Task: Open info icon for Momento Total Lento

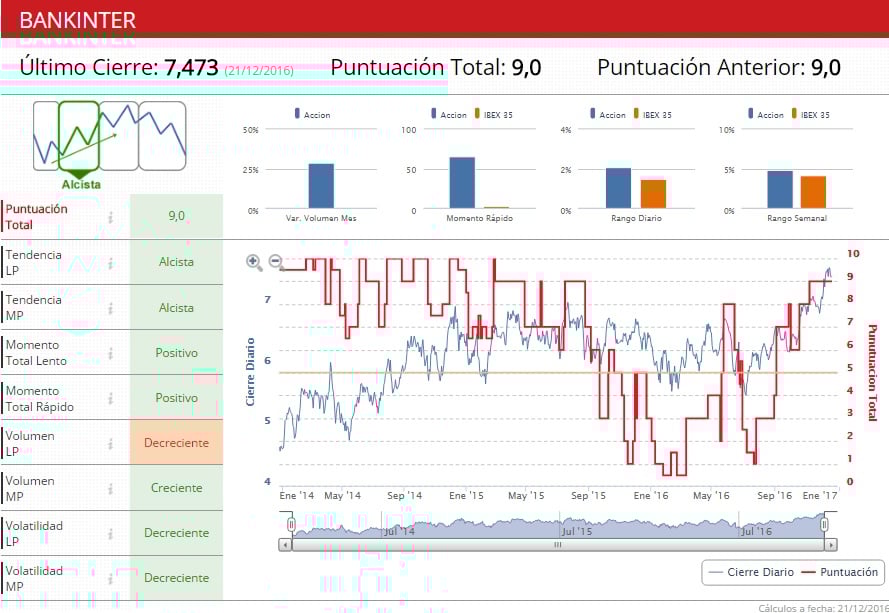Action: (111, 353)
